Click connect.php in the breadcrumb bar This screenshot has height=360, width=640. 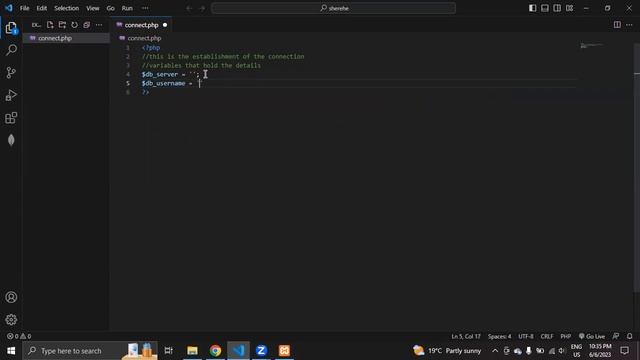click(x=144, y=38)
